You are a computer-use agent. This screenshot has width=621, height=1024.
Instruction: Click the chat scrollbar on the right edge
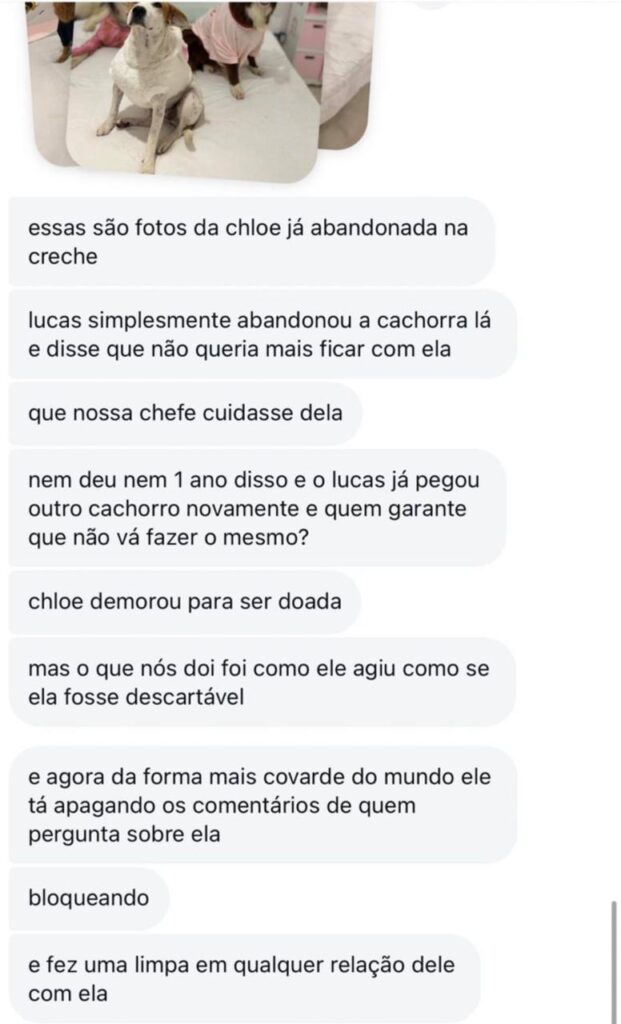[614, 960]
